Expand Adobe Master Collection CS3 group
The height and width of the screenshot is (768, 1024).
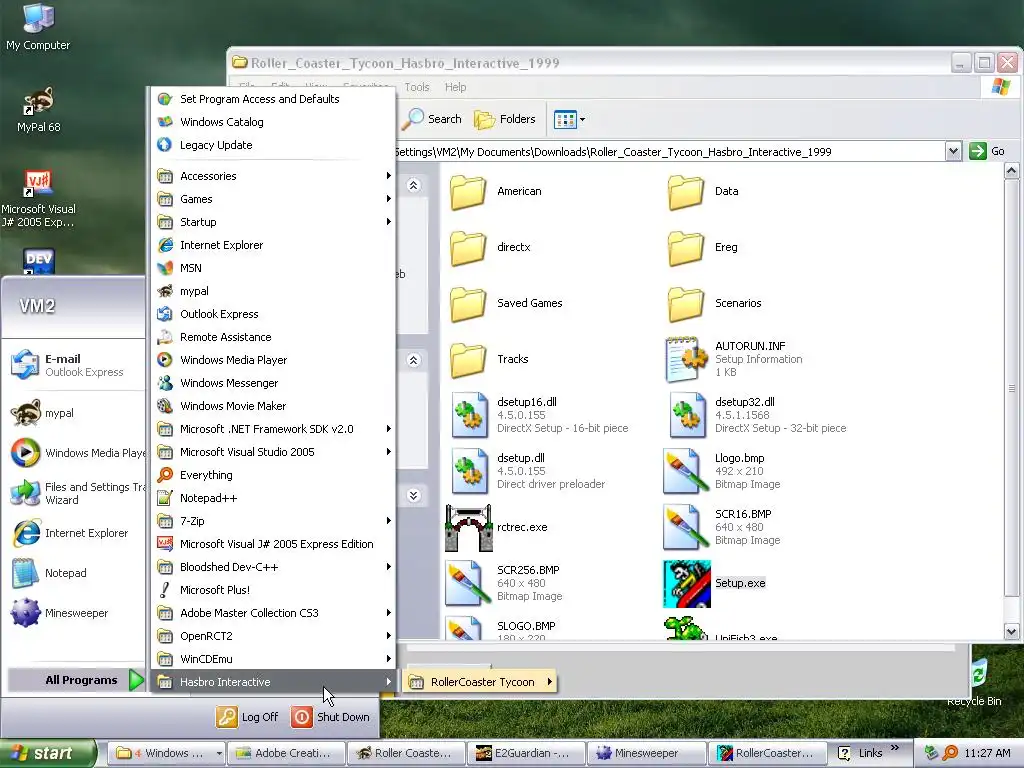(x=273, y=613)
